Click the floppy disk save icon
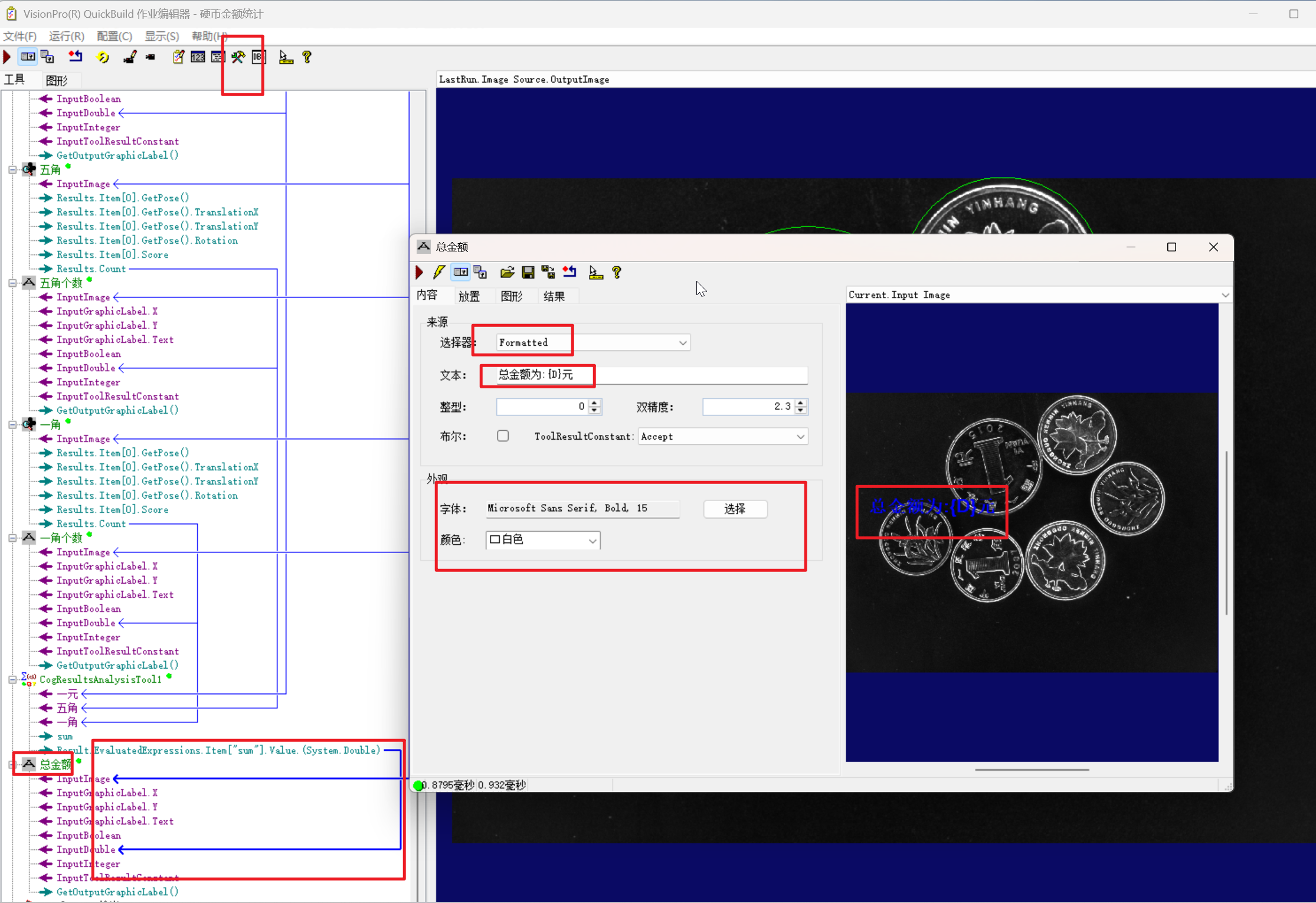This screenshot has height=903, width=1316. pyautogui.click(x=528, y=272)
